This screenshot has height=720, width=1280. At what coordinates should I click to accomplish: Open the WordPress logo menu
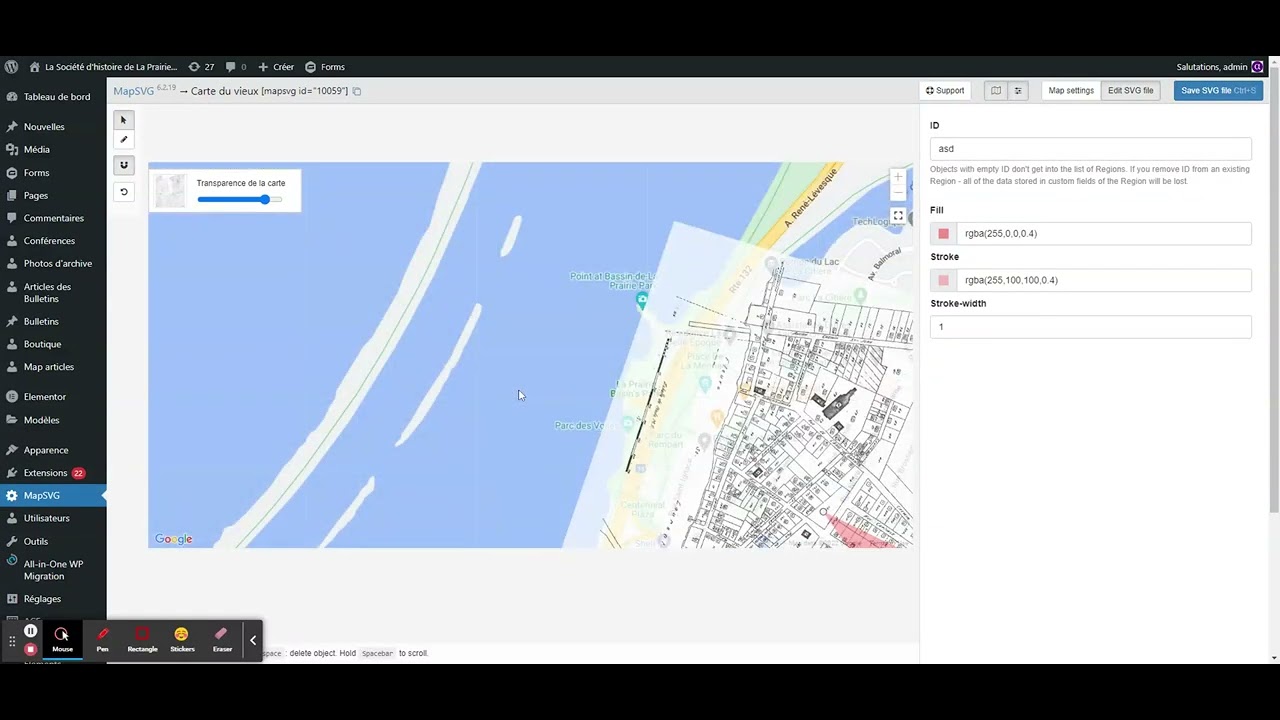point(11,67)
